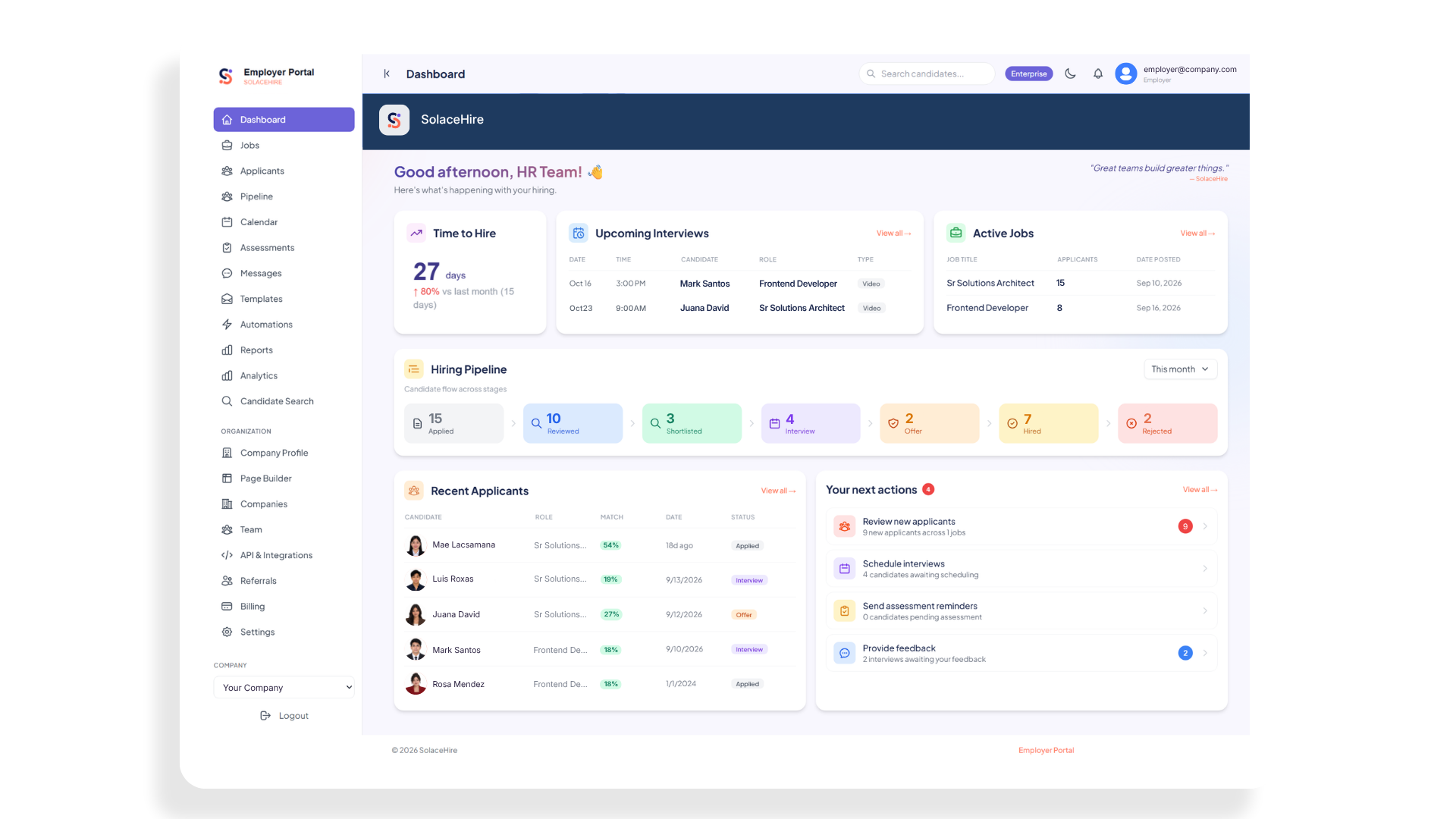
Task: Open Assessments in the sidebar
Action: 284,248
